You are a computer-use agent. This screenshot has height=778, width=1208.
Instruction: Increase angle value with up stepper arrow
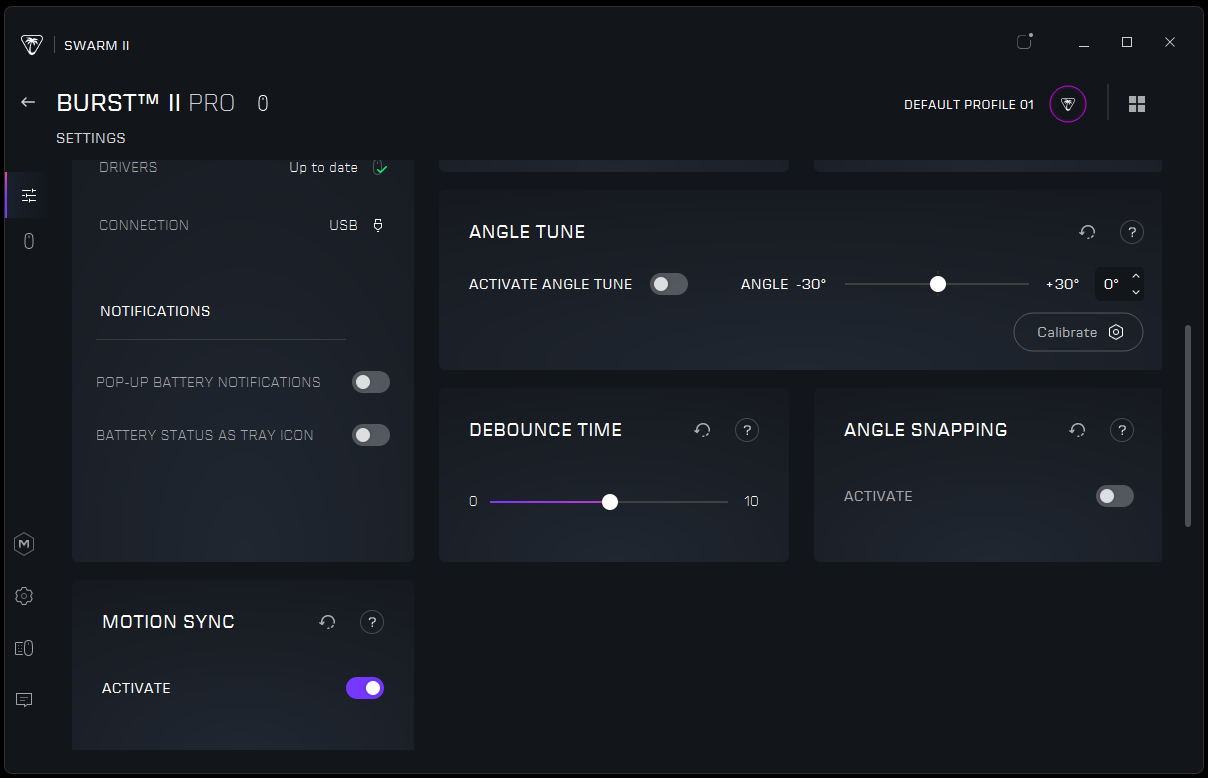[x=1136, y=277]
